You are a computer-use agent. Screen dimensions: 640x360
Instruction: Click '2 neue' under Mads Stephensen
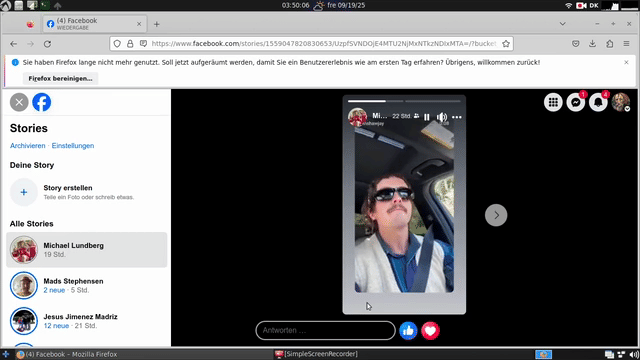tap(54, 290)
